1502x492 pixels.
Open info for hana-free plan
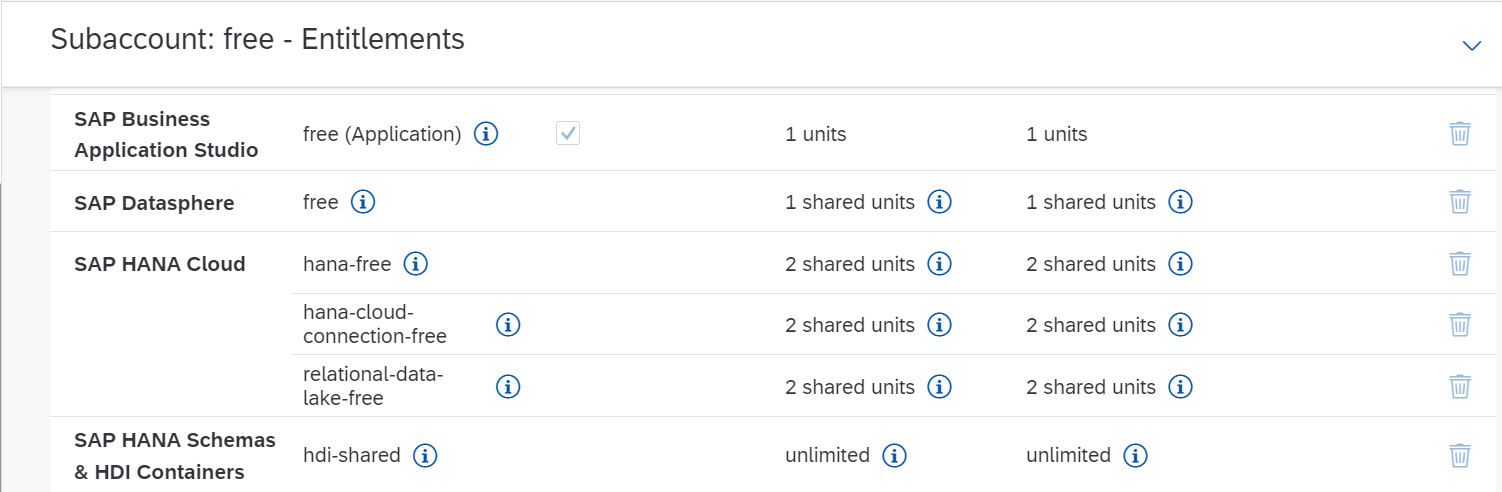(x=416, y=264)
